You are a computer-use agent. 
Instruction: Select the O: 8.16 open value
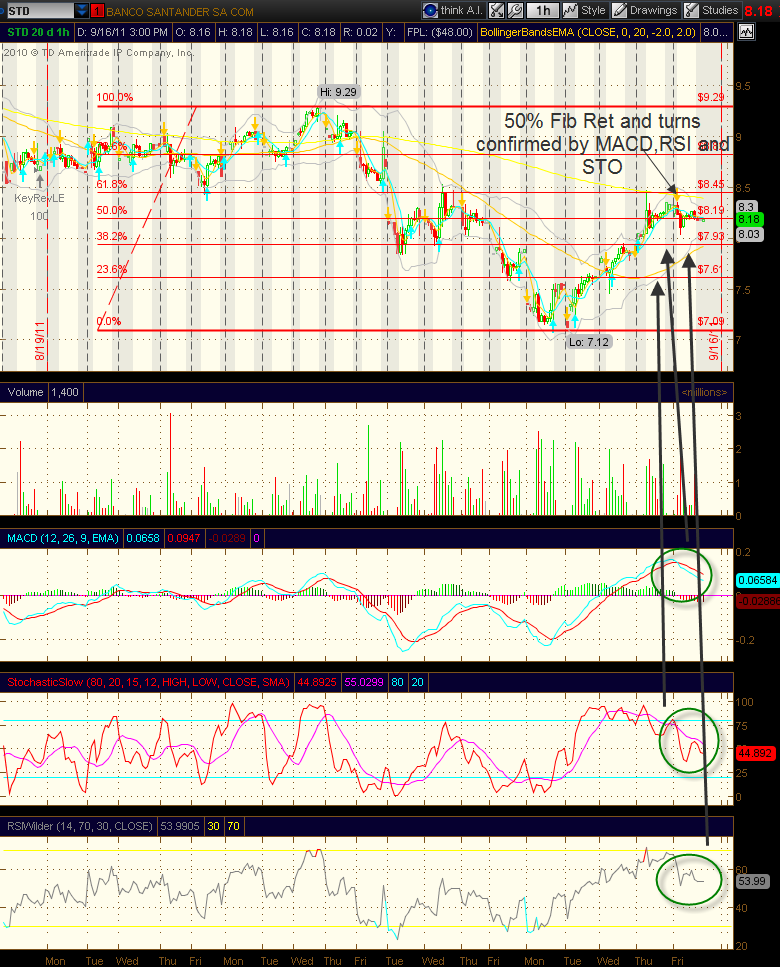tap(193, 32)
